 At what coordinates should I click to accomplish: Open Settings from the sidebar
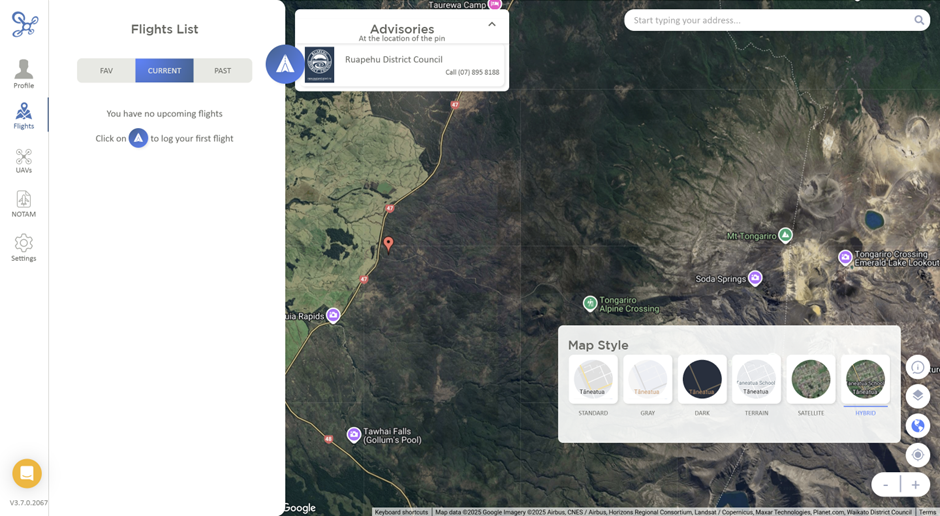click(x=24, y=247)
